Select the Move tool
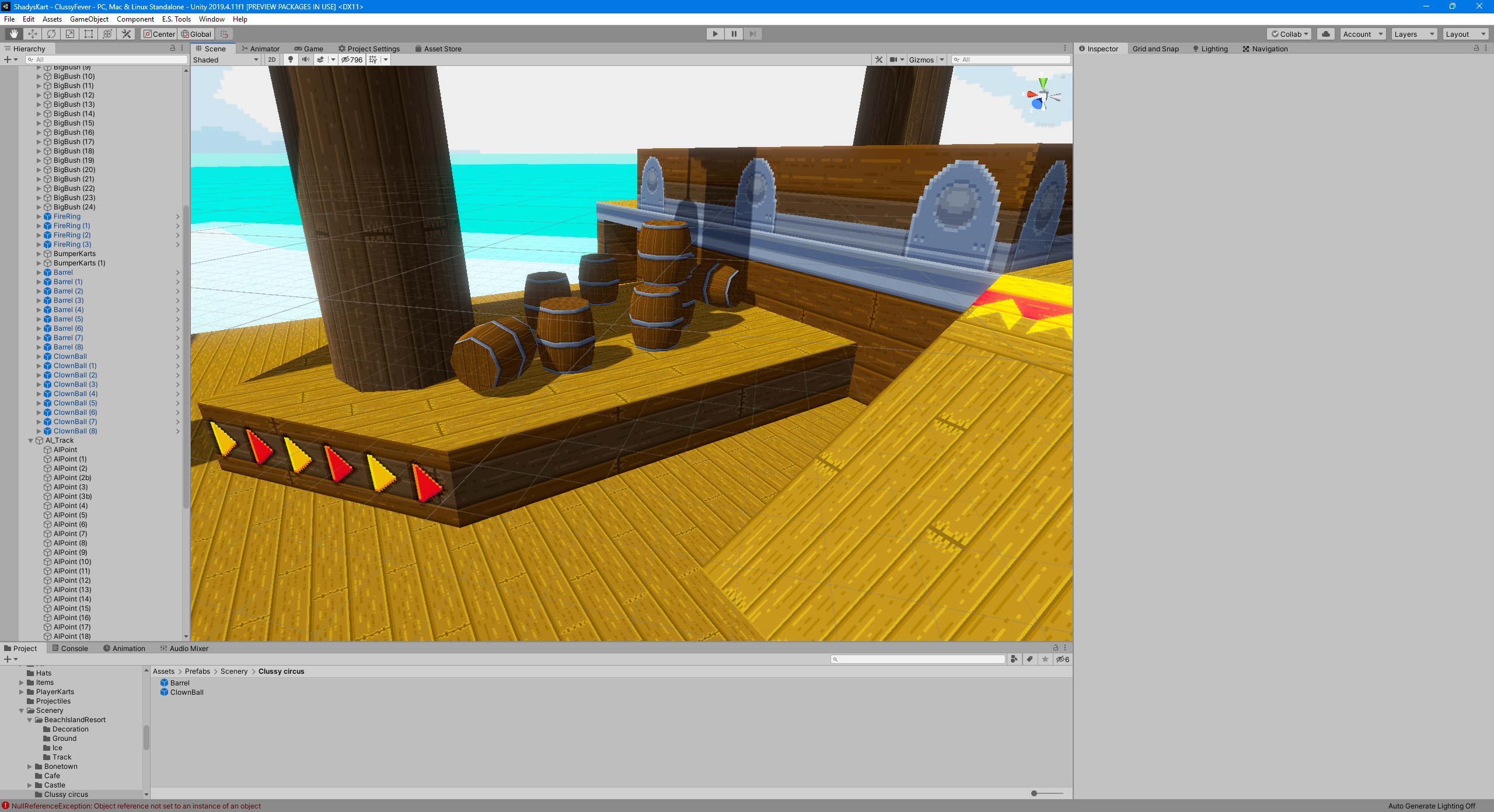This screenshot has width=1494, height=812. (33, 34)
